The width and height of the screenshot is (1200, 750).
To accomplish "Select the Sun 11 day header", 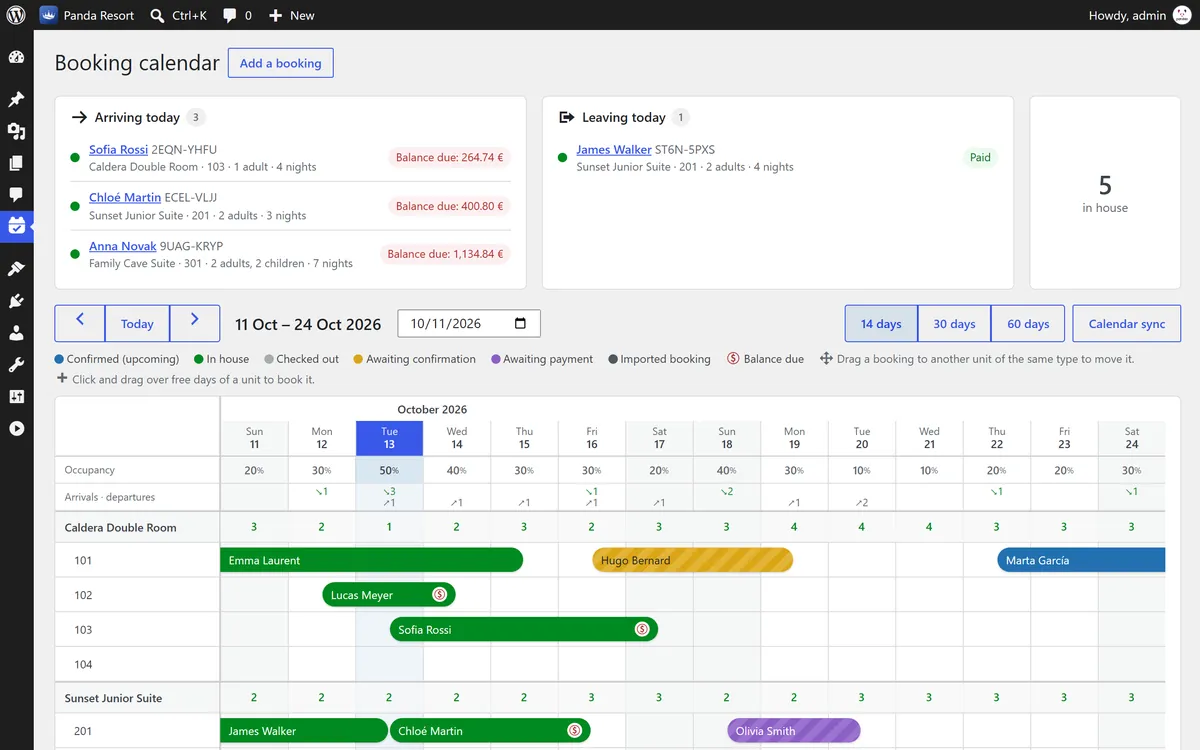I will click(x=254, y=438).
